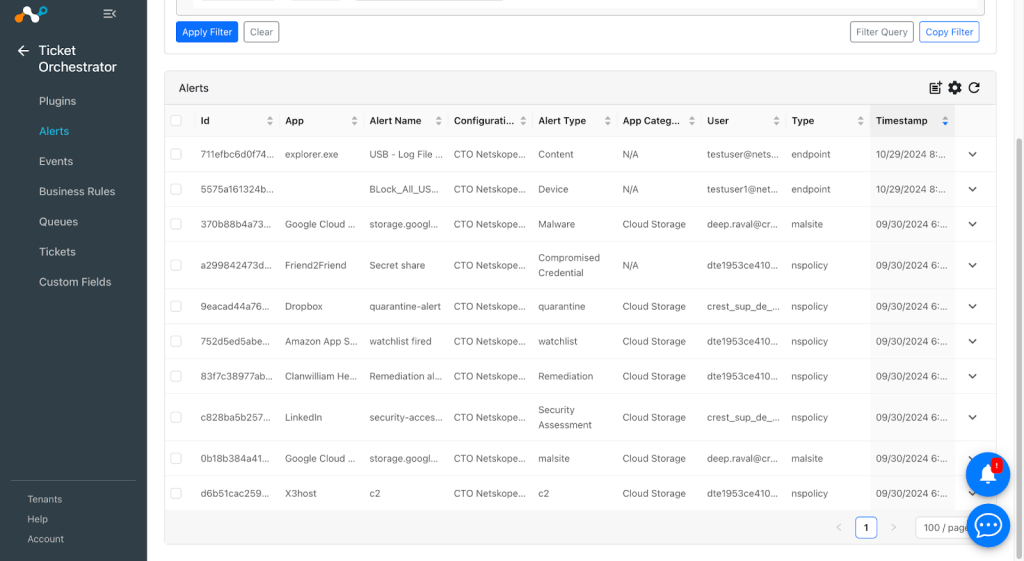
Task: Open Events in the sidebar
Action: pyautogui.click(x=56, y=161)
